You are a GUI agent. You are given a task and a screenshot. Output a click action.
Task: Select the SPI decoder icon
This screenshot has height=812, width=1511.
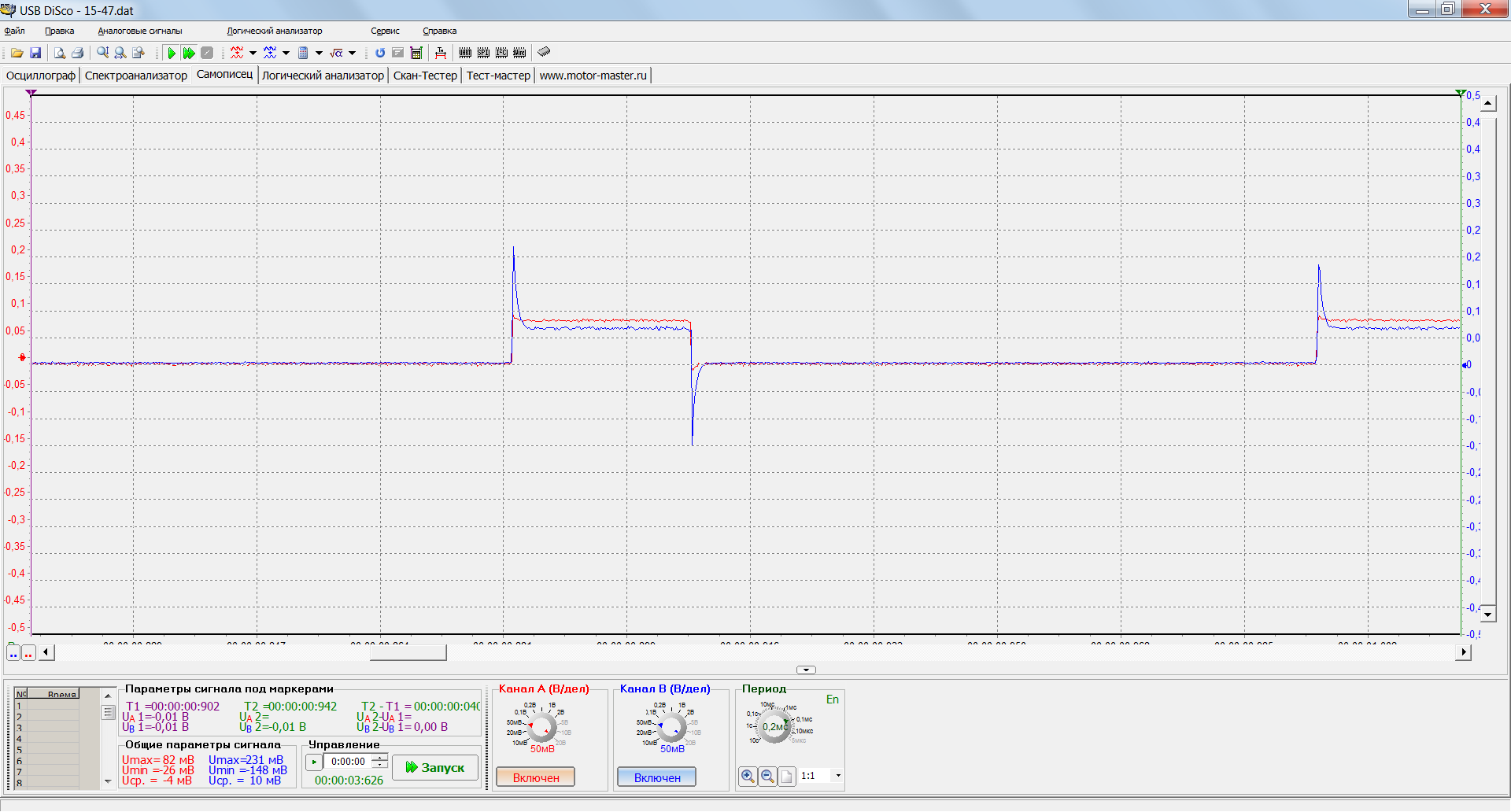coord(483,53)
